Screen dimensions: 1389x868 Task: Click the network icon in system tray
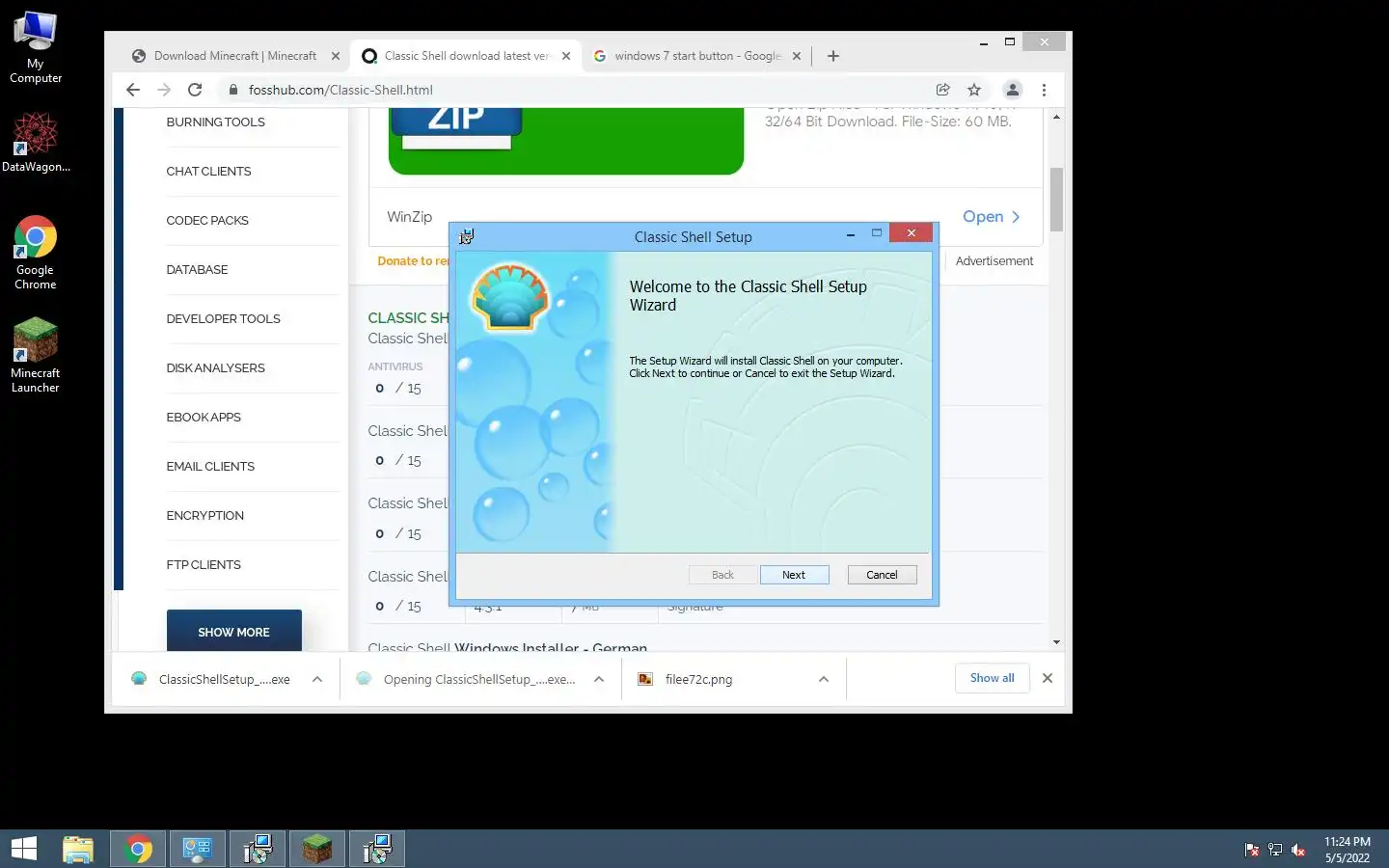(x=1275, y=850)
